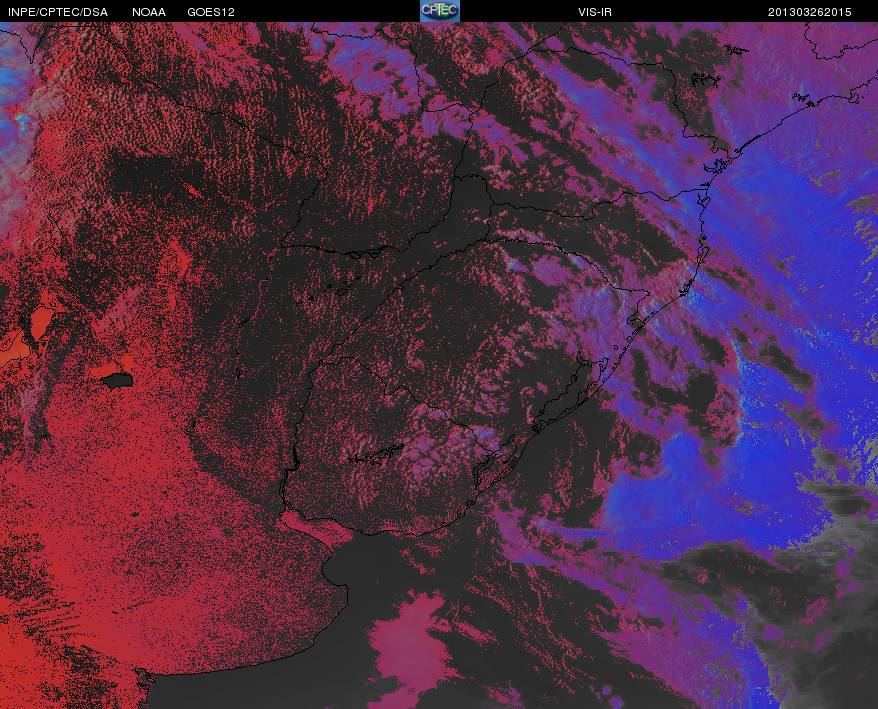This screenshot has height=709, width=878.
Task: Click the small dark reservoir inside Uruguay
Action: 376,454
